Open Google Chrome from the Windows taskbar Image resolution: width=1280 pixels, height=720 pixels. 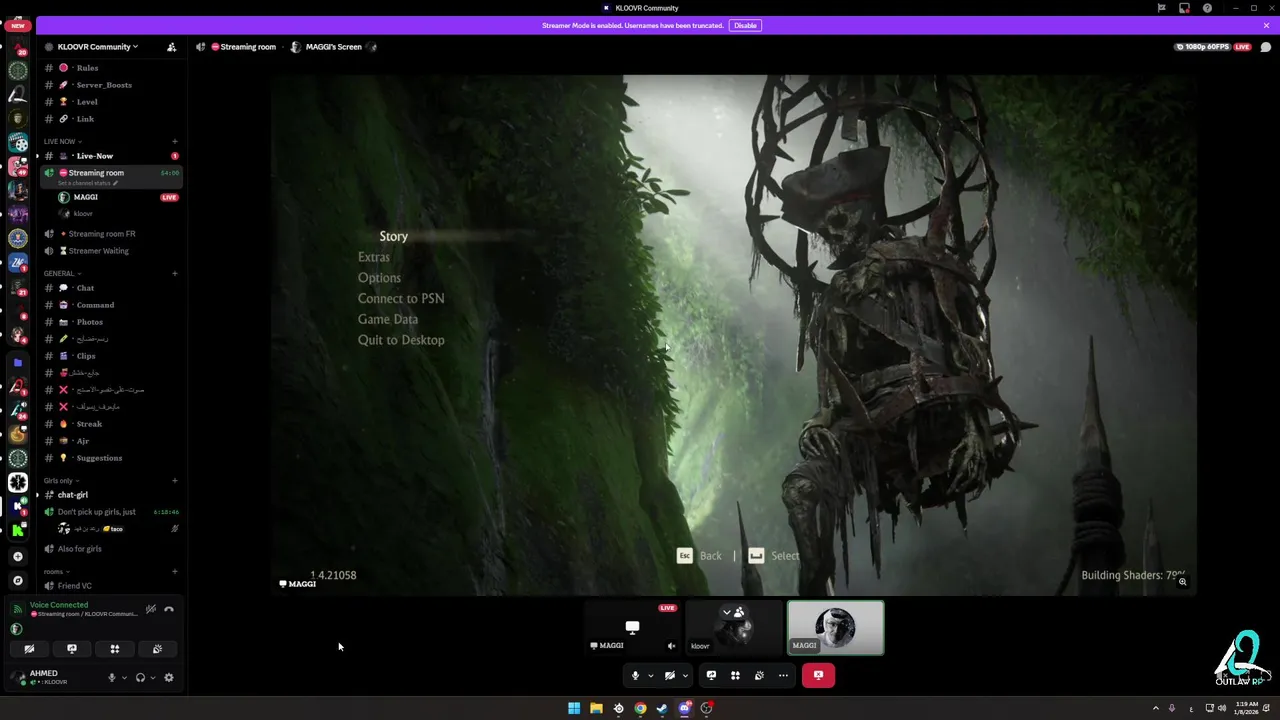point(640,708)
